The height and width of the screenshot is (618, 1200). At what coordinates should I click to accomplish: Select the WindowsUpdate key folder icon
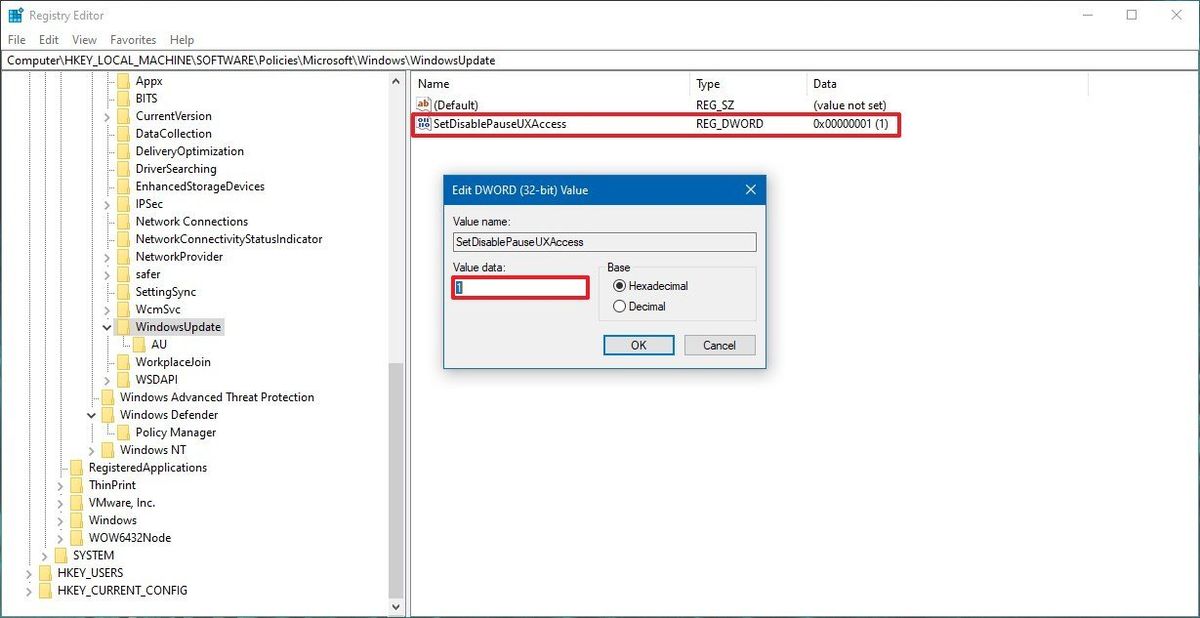pyautogui.click(x=124, y=326)
